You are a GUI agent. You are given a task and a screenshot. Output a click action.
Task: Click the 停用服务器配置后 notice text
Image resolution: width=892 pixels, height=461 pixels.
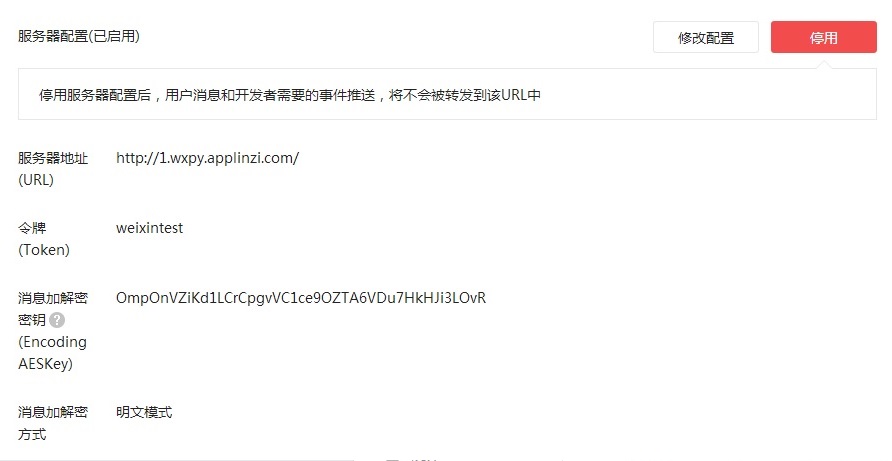(290, 95)
